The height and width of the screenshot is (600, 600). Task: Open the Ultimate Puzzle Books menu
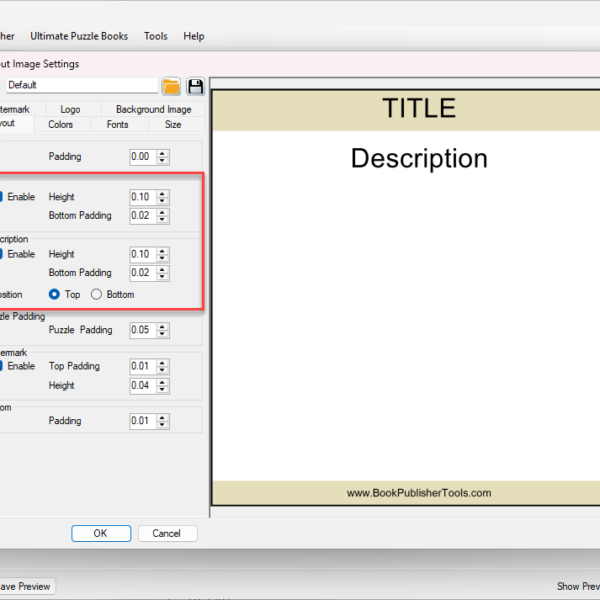pyautogui.click(x=79, y=36)
